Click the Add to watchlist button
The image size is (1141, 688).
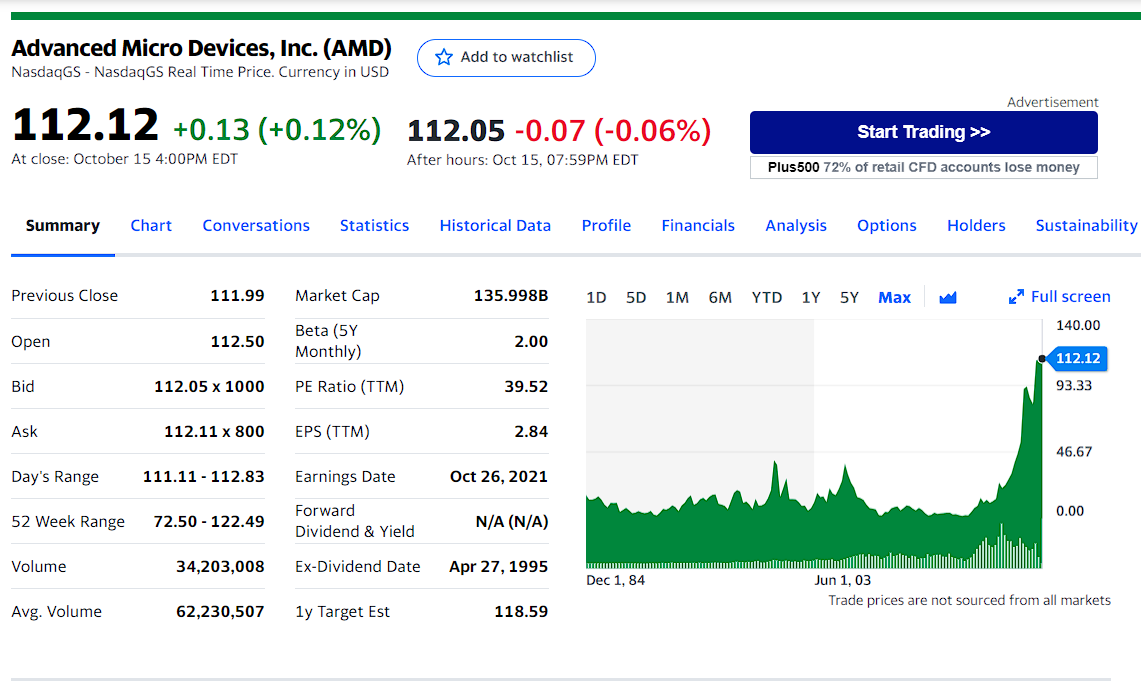[x=506, y=58]
